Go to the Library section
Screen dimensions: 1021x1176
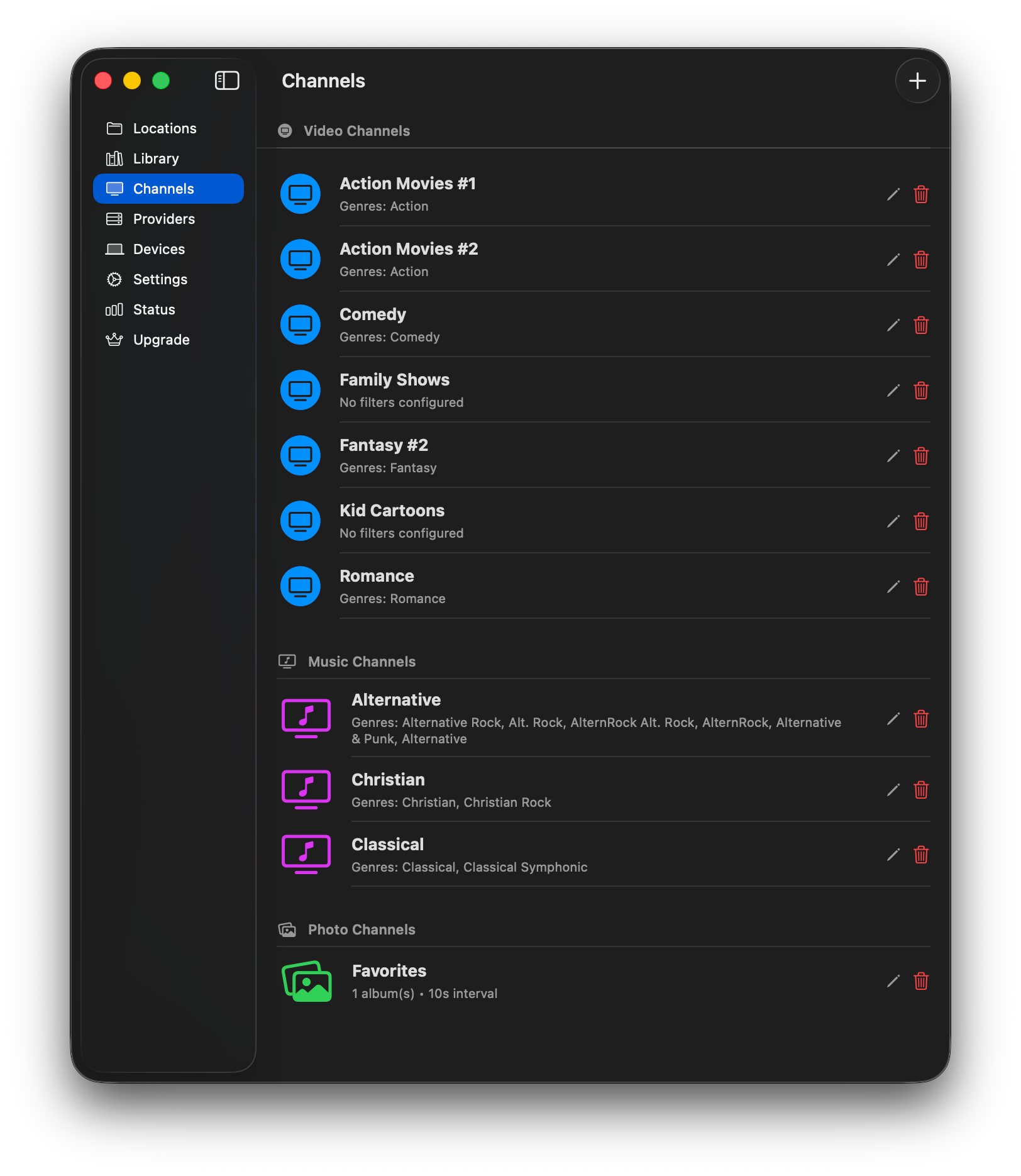[156, 158]
